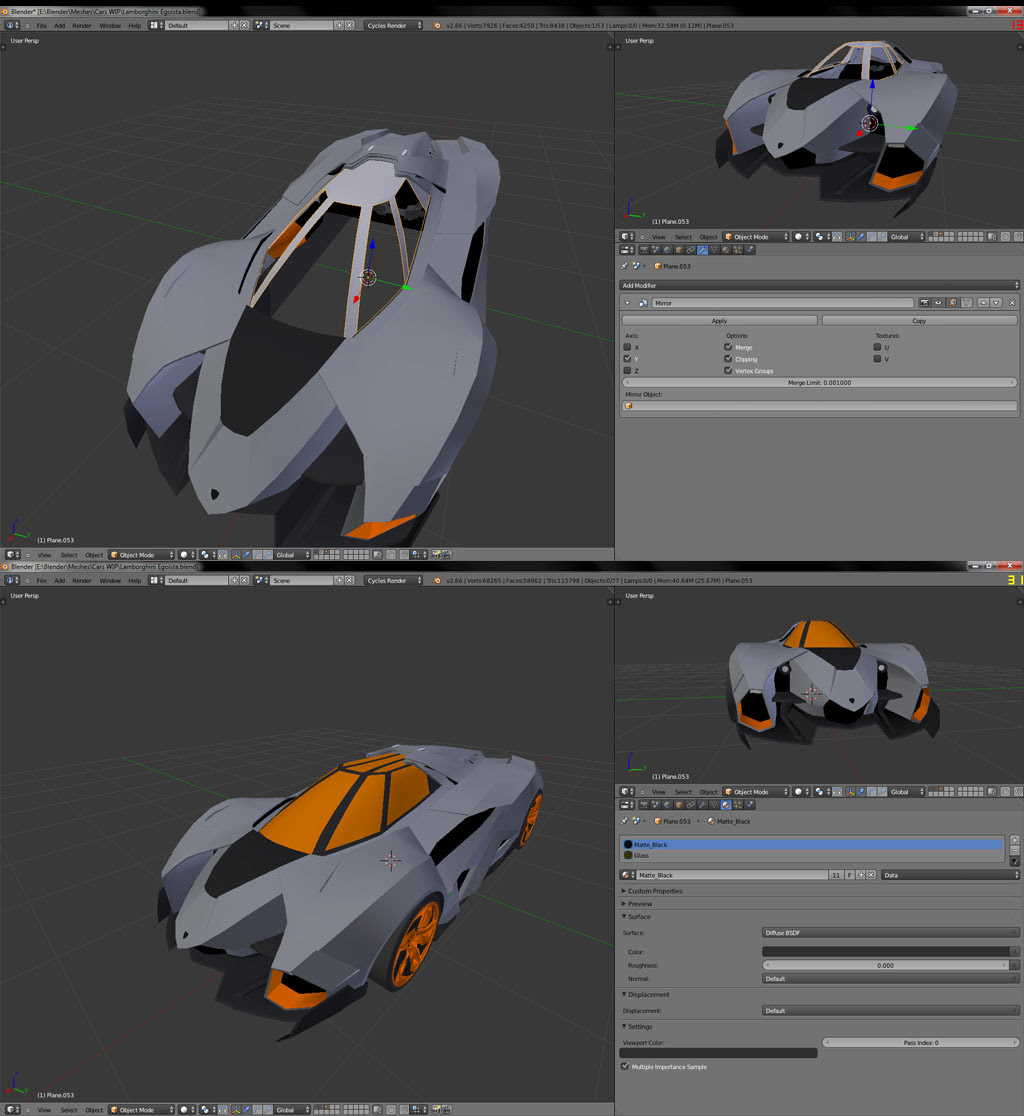Screen dimensions: 1024x1116
Task: Click F fake user button beside Matte_Black
Action: click(850, 875)
